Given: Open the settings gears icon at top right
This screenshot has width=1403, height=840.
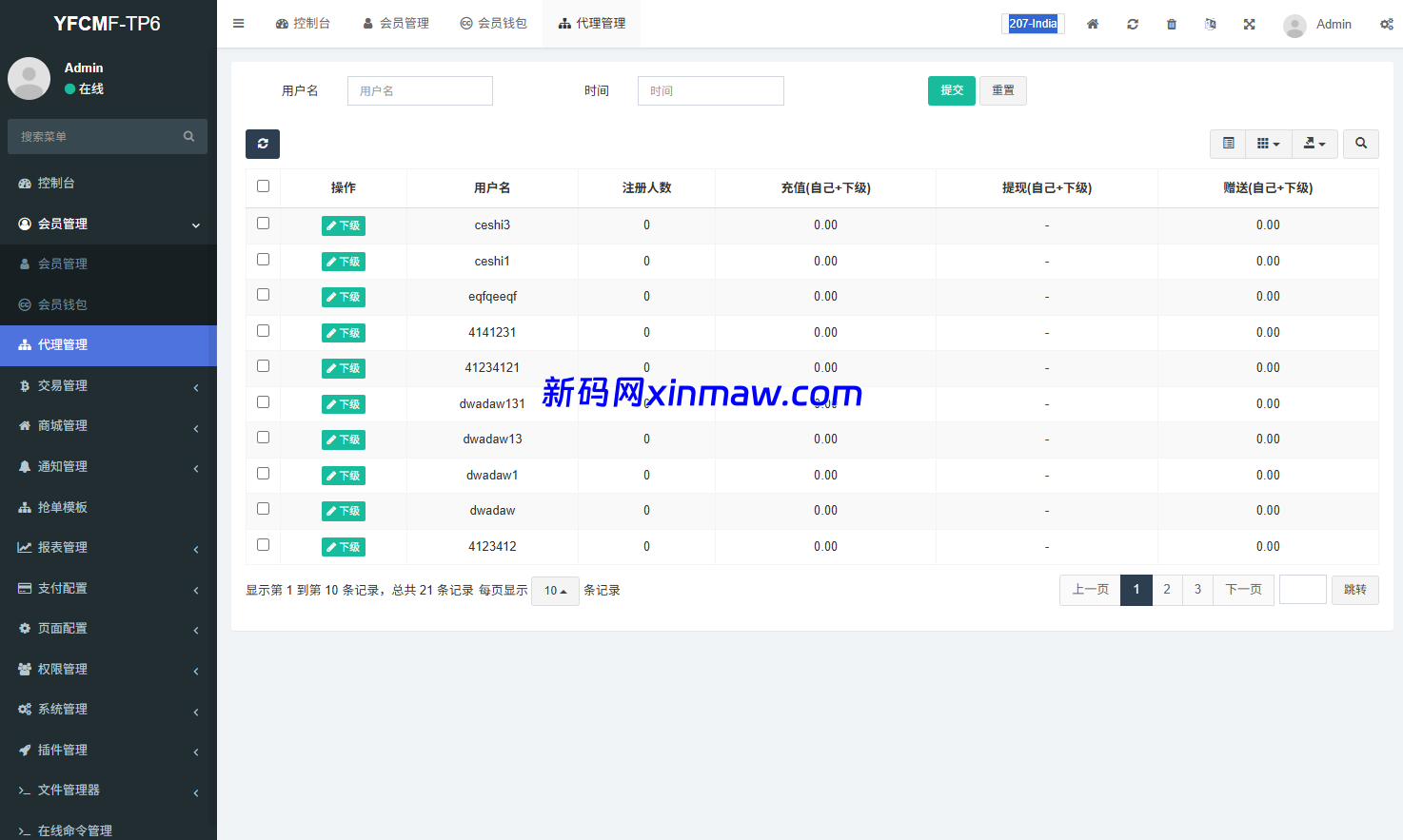Looking at the screenshot, I should click(x=1386, y=24).
